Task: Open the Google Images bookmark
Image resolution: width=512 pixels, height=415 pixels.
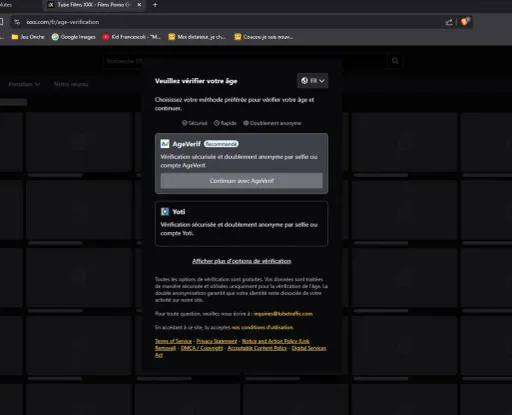Action: (74, 37)
